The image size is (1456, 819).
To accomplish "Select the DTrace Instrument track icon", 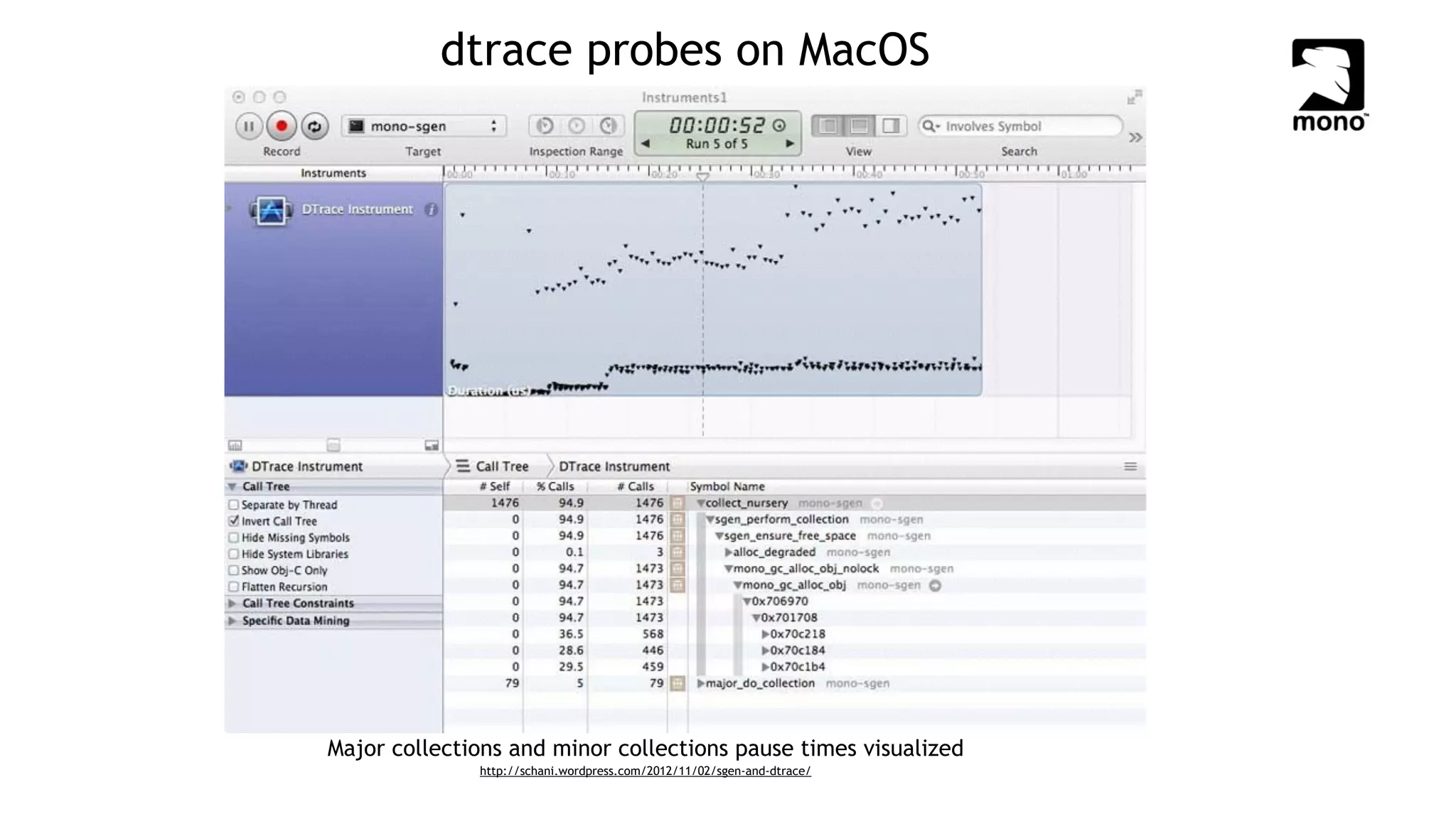I will (x=271, y=210).
